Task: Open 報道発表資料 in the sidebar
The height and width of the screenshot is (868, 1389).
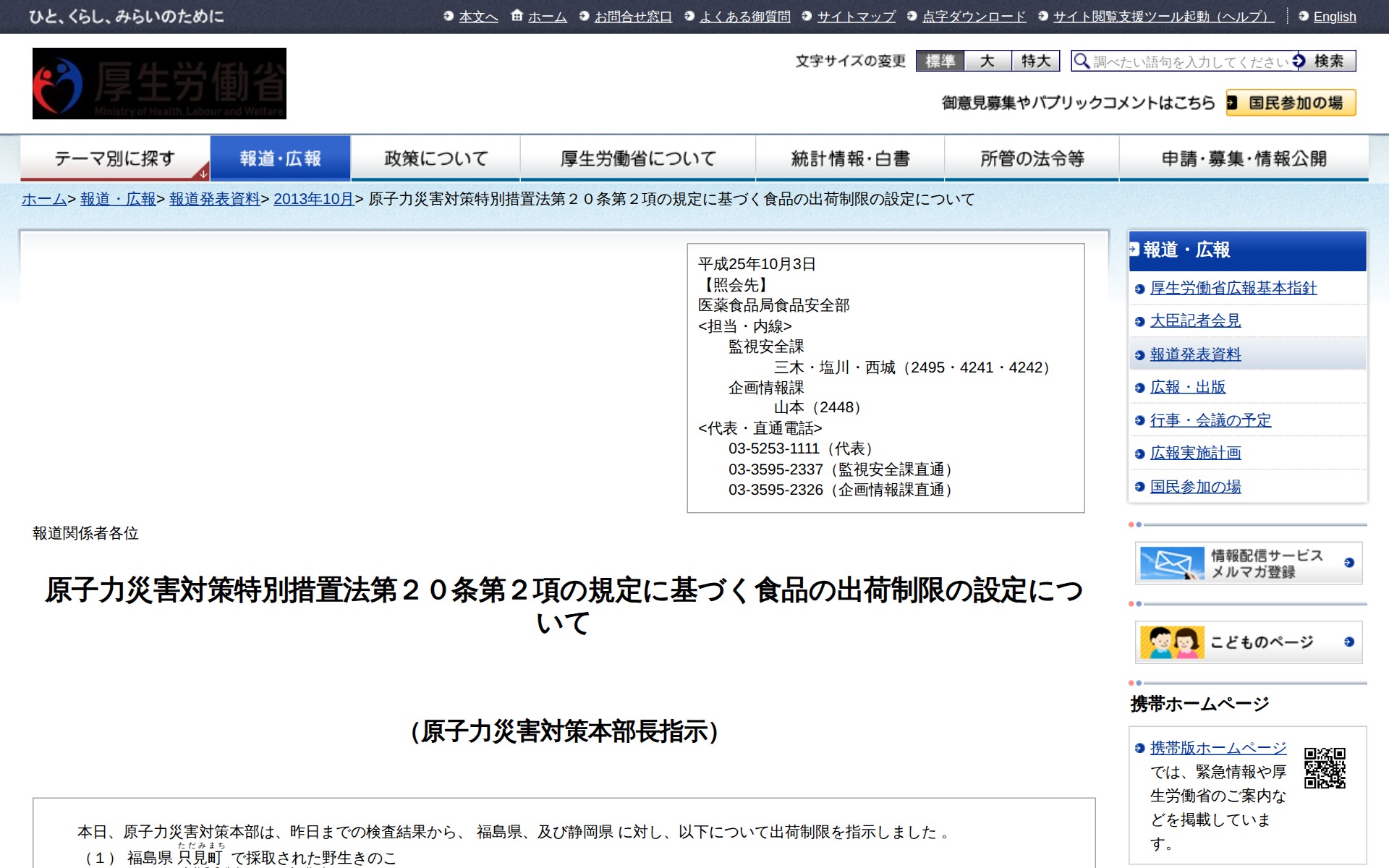Action: point(1197,354)
